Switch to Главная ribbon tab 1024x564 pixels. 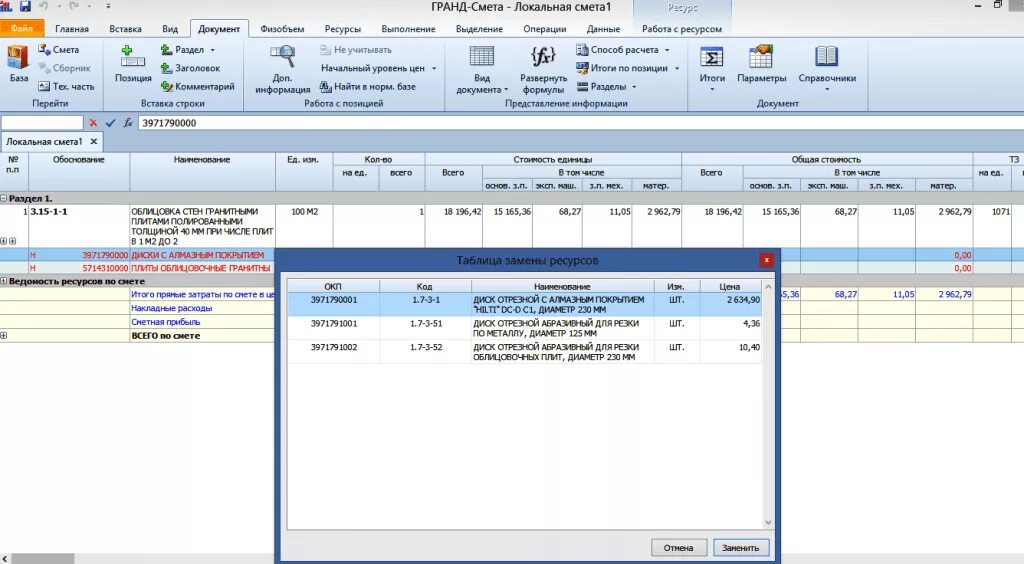coord(72,29)
